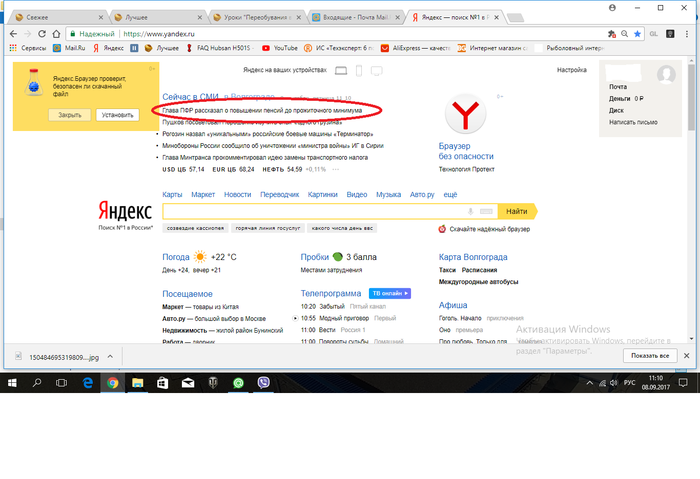Image resolution: width=700 pixels, height=479 pixels.
Task: Open the browser home page icon
Action: pyautogui.click(x=56, y=34)
